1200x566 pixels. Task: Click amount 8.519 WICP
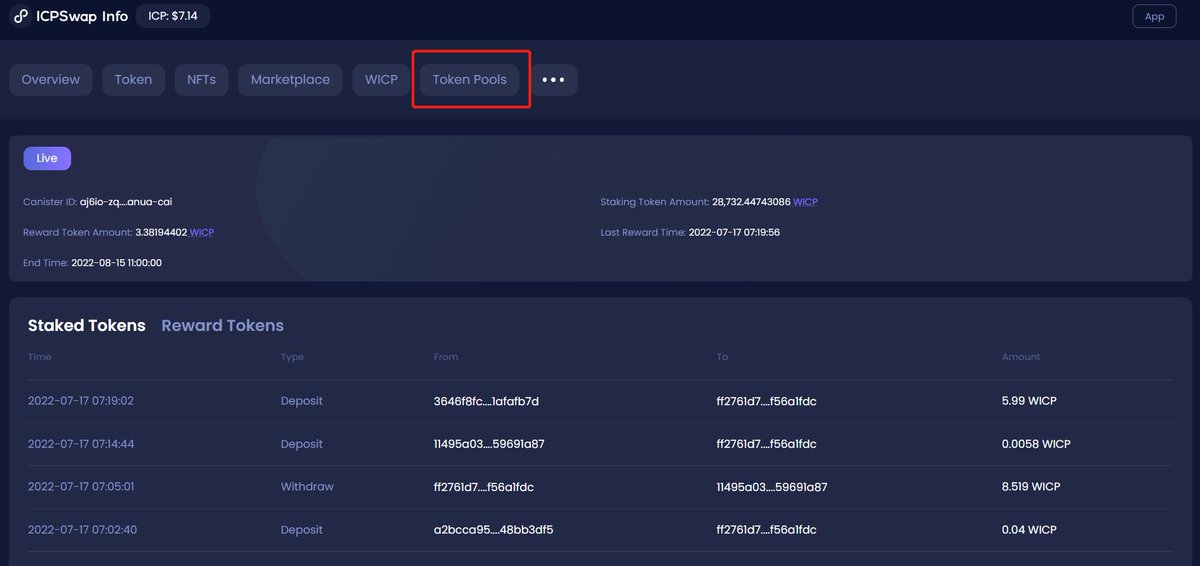pyautogui.click(x=1031, y=487)
